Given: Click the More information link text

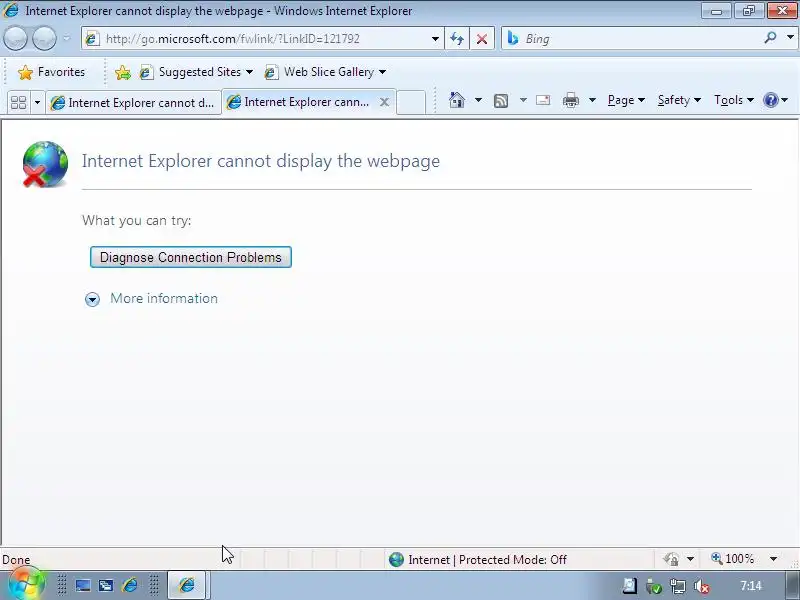Looking at the screenshot, I should tap(164, 298).
